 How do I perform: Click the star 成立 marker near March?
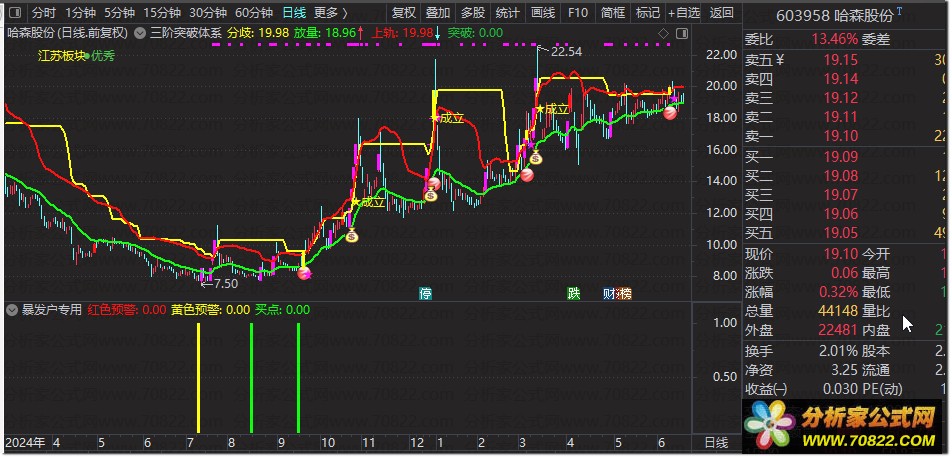(x=552, y=109)
